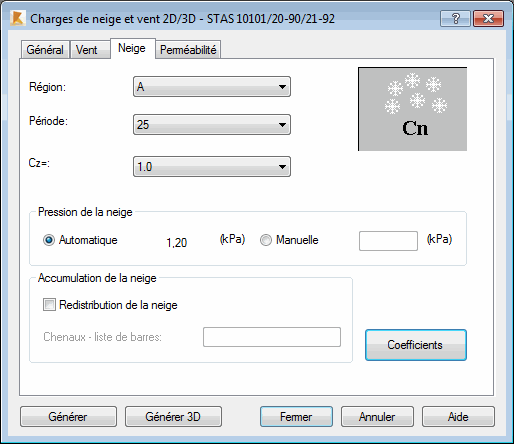Click the Fermer button
Image resolution: width=514 pixels, height=444 pixels.
pos(296,417)
